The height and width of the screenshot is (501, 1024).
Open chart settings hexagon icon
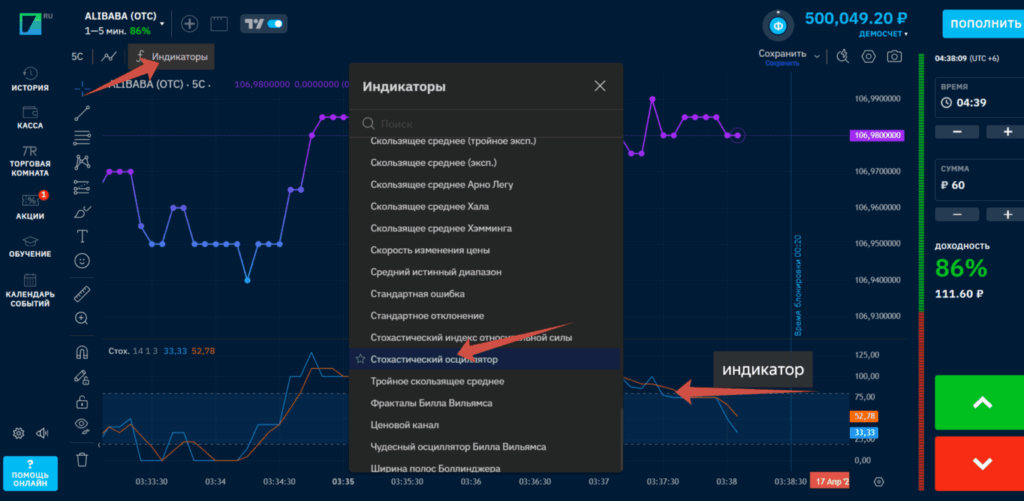tap(868, 57)
